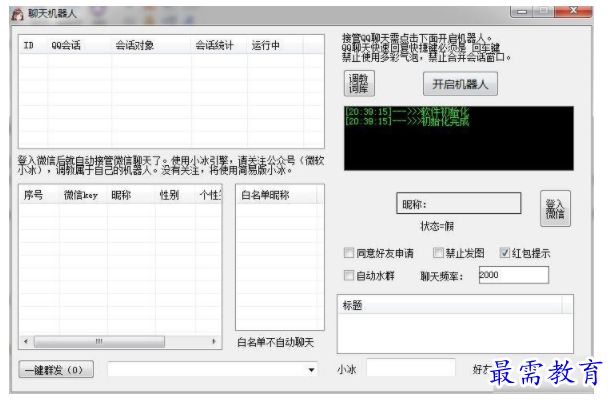Image resolution: width=611 pixels, height=404 pixels.
Task: Click the 运行中 column header
Action: [x=275, y=45]
